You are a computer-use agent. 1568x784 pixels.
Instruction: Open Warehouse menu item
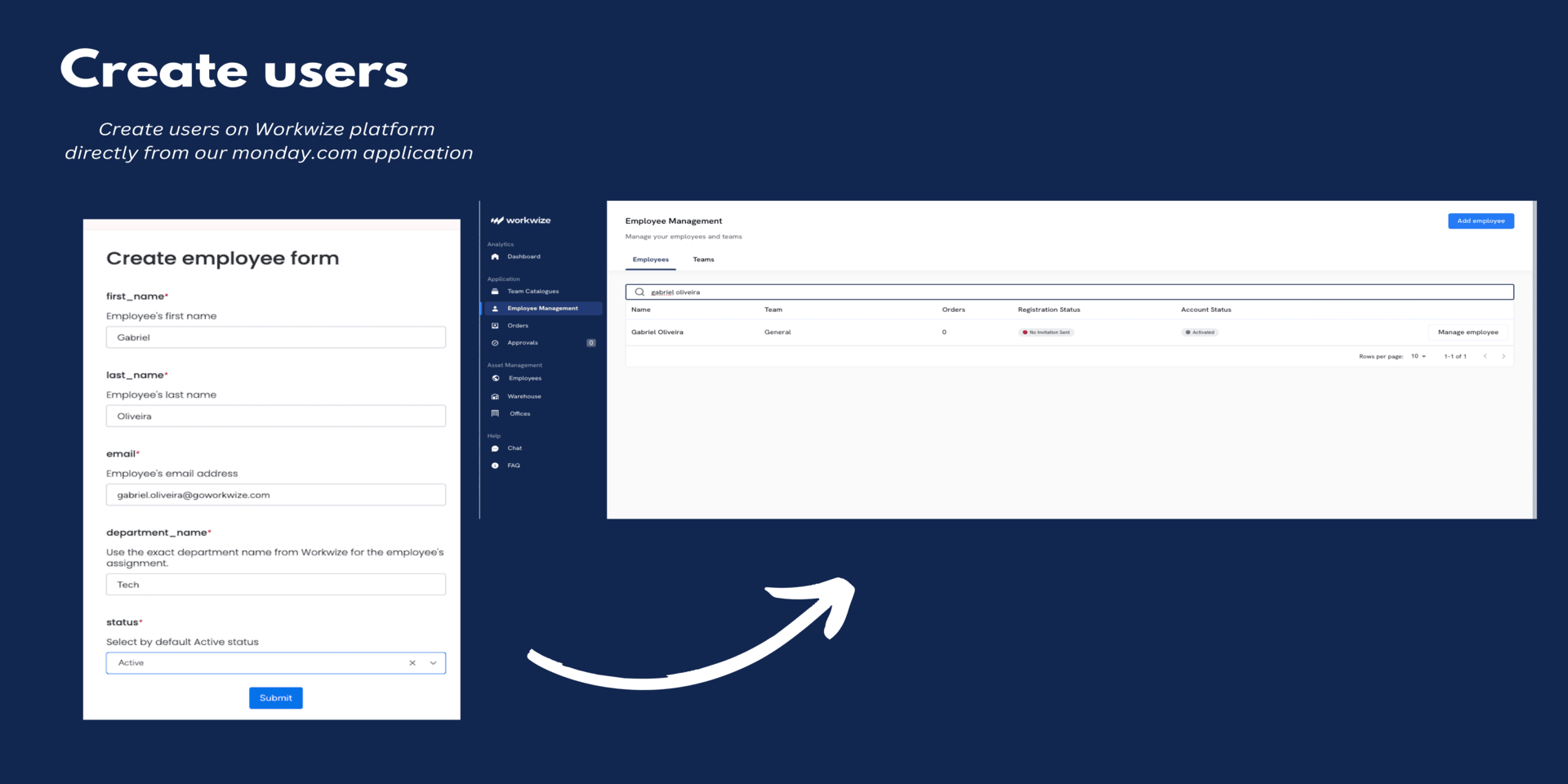click(x=524, y=396)
